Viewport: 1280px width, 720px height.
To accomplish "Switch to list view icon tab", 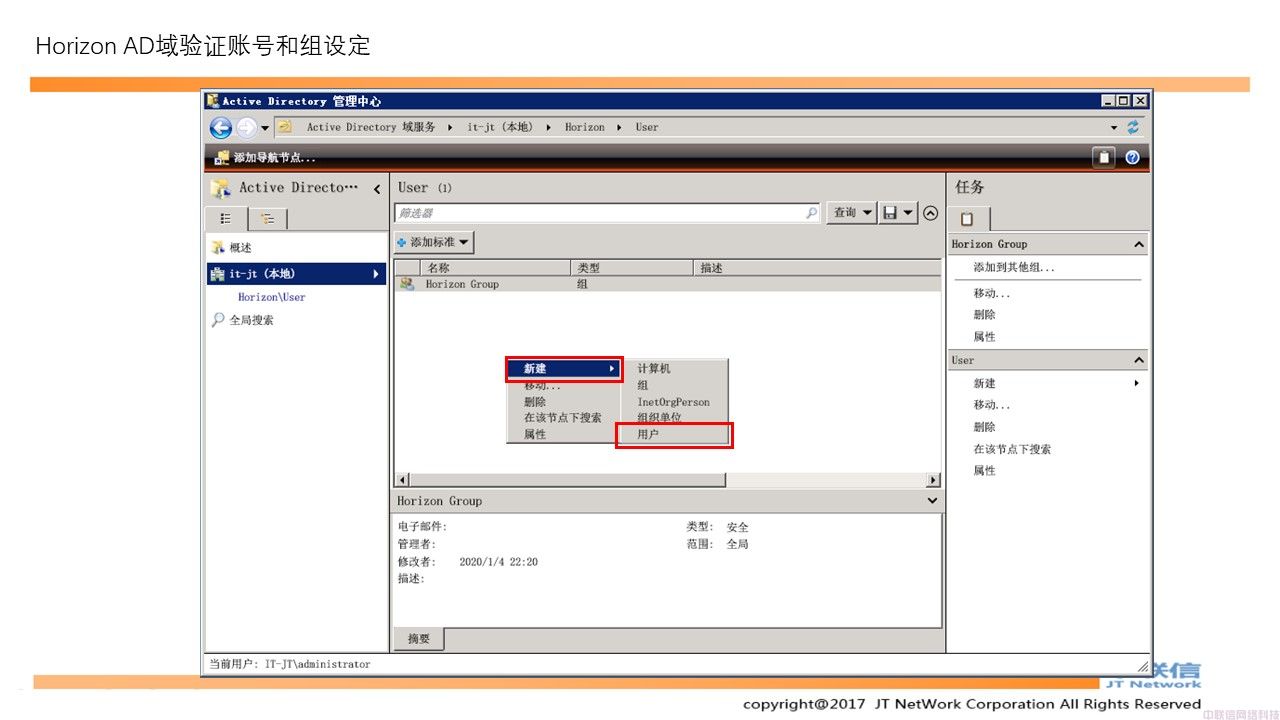I will [x=226, y=219].
